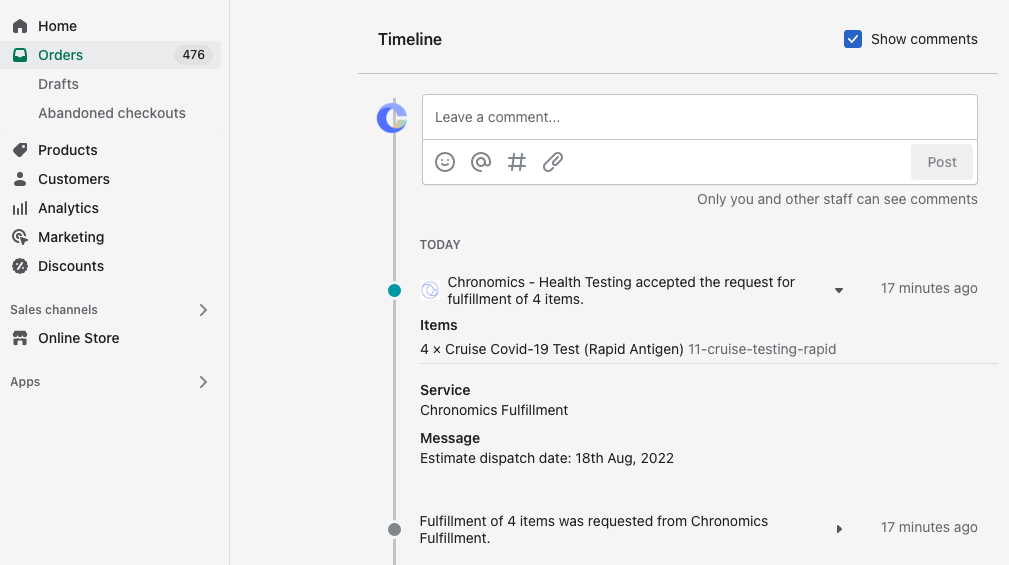The image size is (1009, 565).
Task: Attach a file with paperclip icon
Action: tap(553, 162)
